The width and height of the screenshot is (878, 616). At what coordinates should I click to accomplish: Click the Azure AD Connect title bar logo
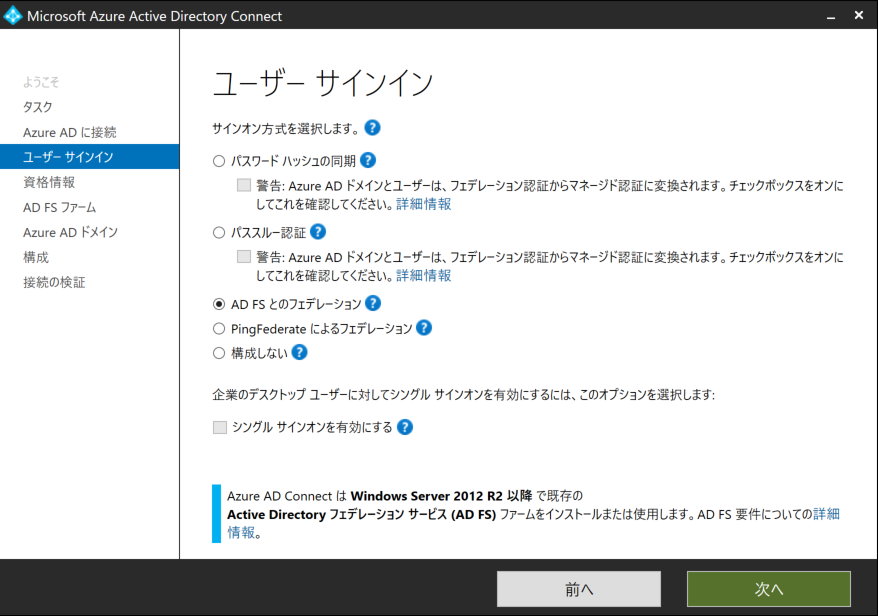12,15
